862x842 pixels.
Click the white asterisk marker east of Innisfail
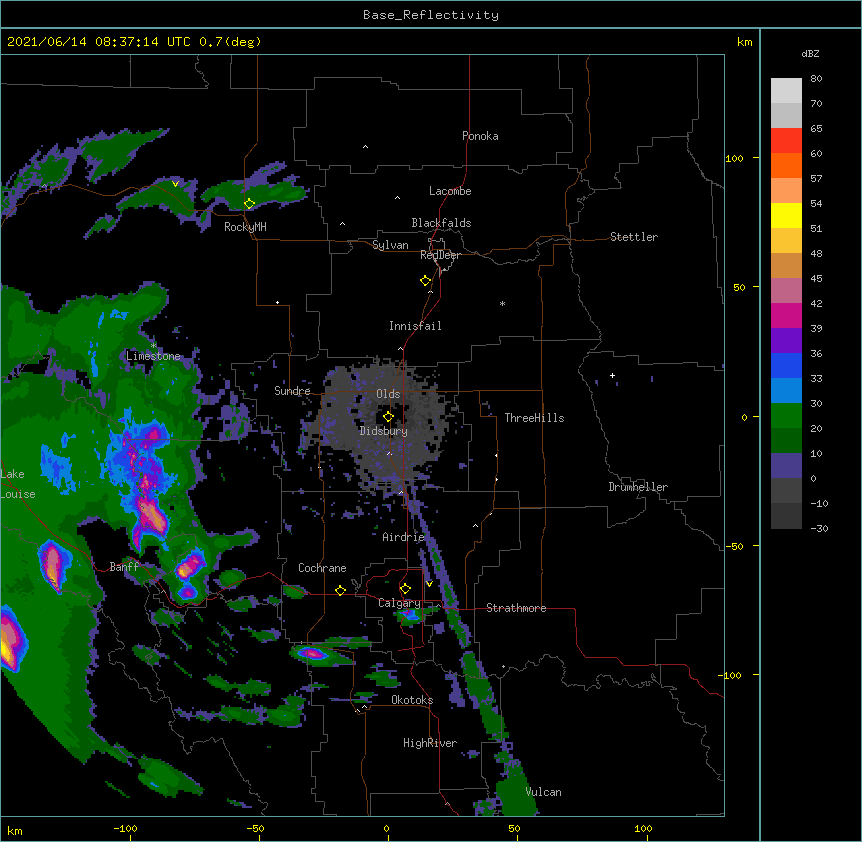(502, 303)
